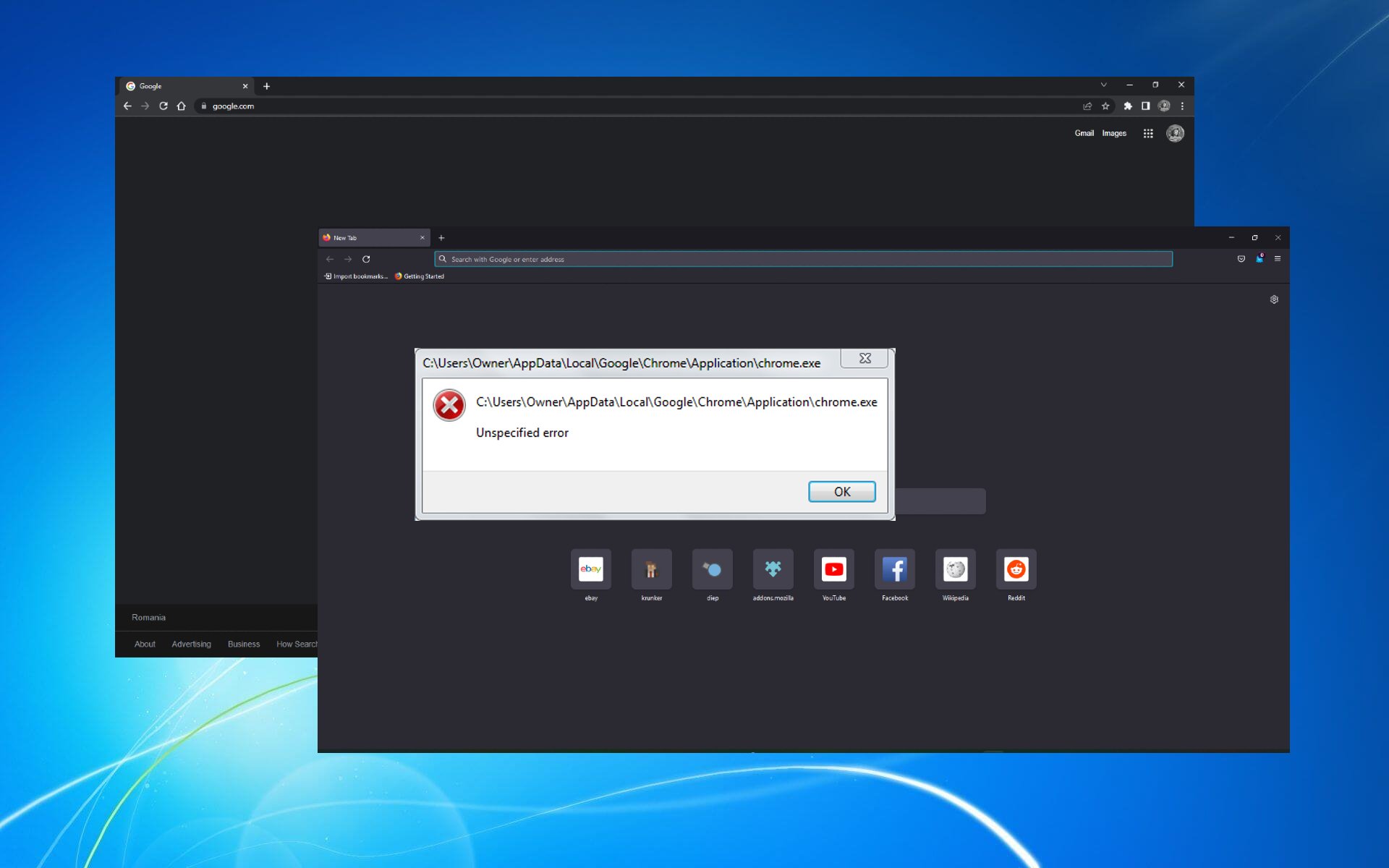Click Chrome address bar google.com
The width and height of the screenshot is (1389, 868).
pyautogui.click(x=637, y=106)
